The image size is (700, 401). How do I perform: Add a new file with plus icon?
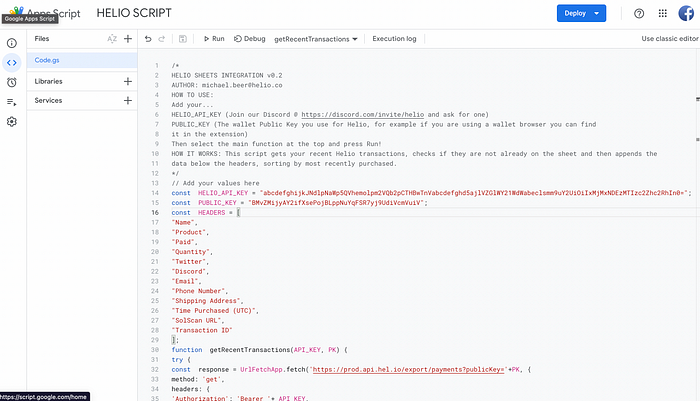tap(128, 39)
